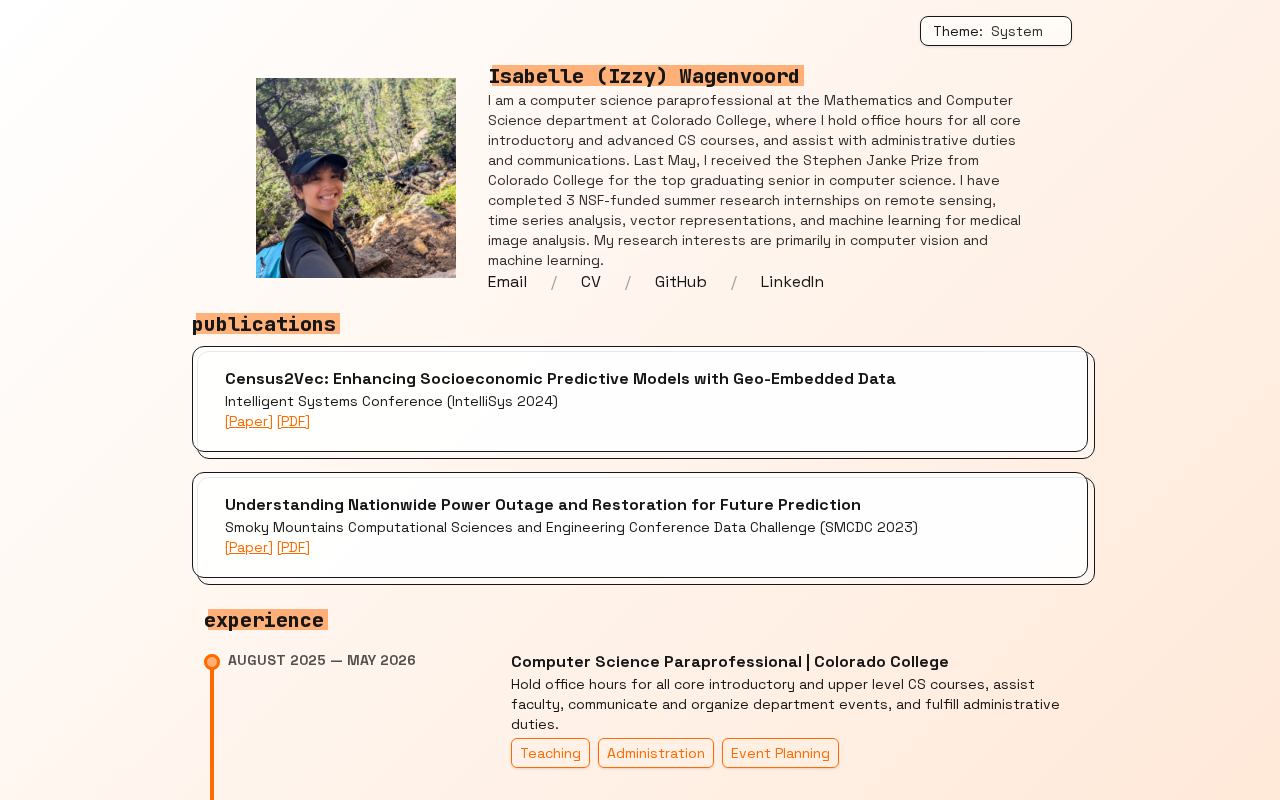Click the Isabelle (Izzy) Wagenvoord name heading
Screen dimensions: 1280x800
(x=645, y=76)
